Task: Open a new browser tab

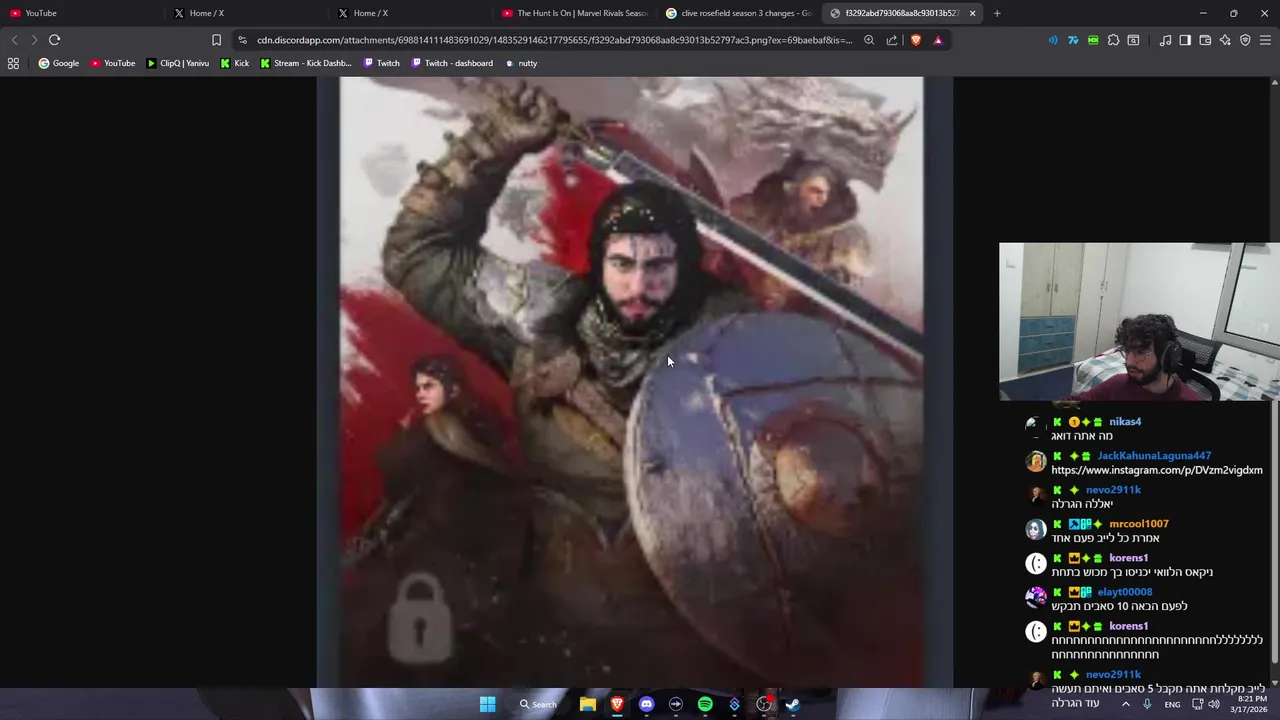Action: 997,13
